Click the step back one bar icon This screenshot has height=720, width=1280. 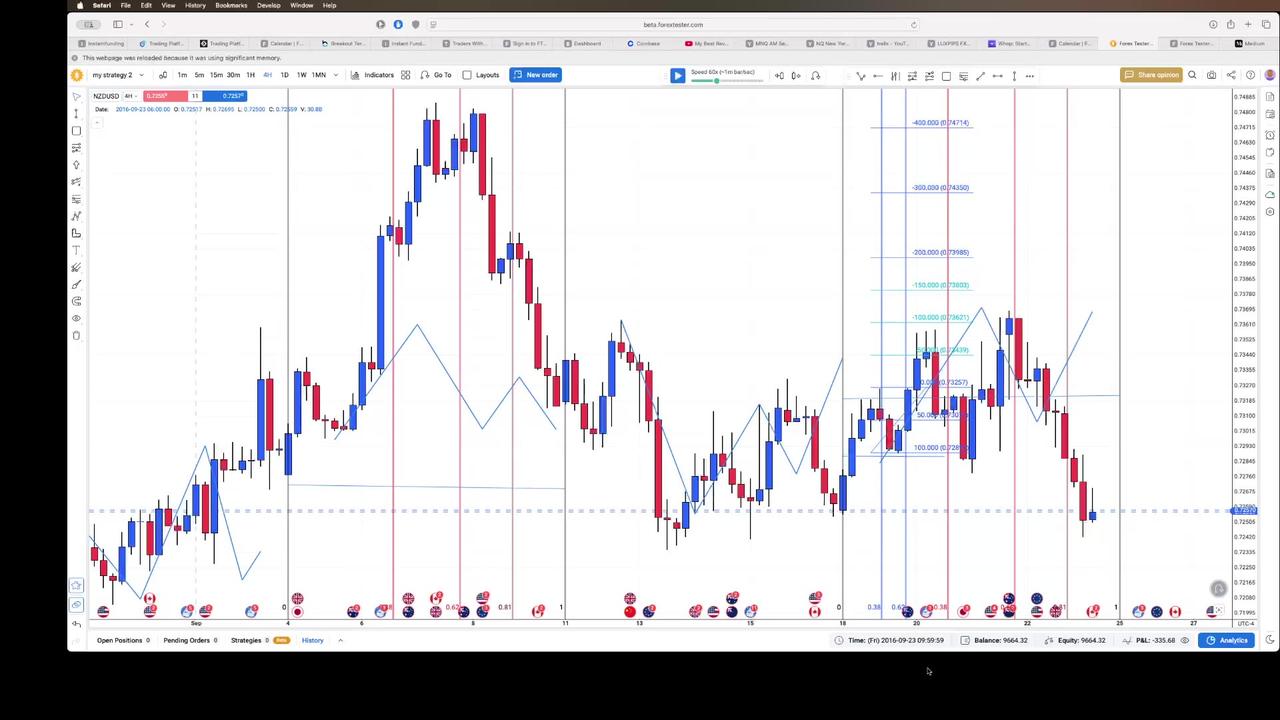tap(779, 75)
